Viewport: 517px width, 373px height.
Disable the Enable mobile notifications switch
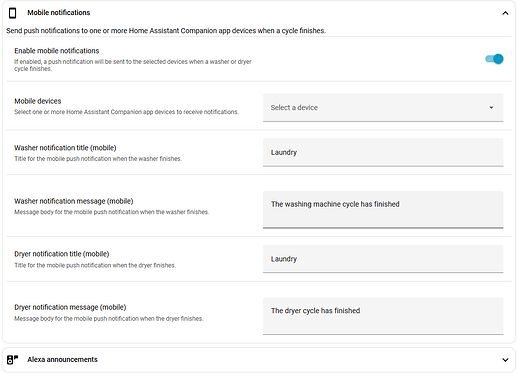tap(494, 59)
